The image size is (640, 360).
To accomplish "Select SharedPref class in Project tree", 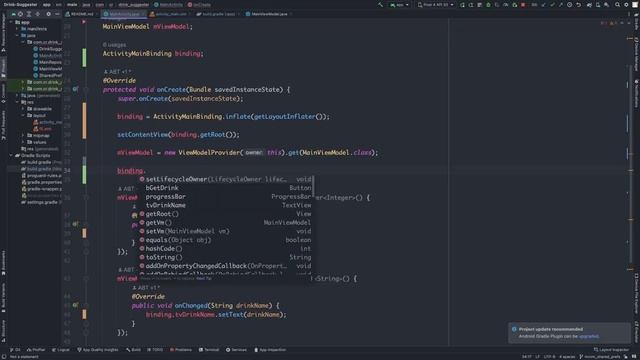I will pyautogui.click(x=47, y=76).
